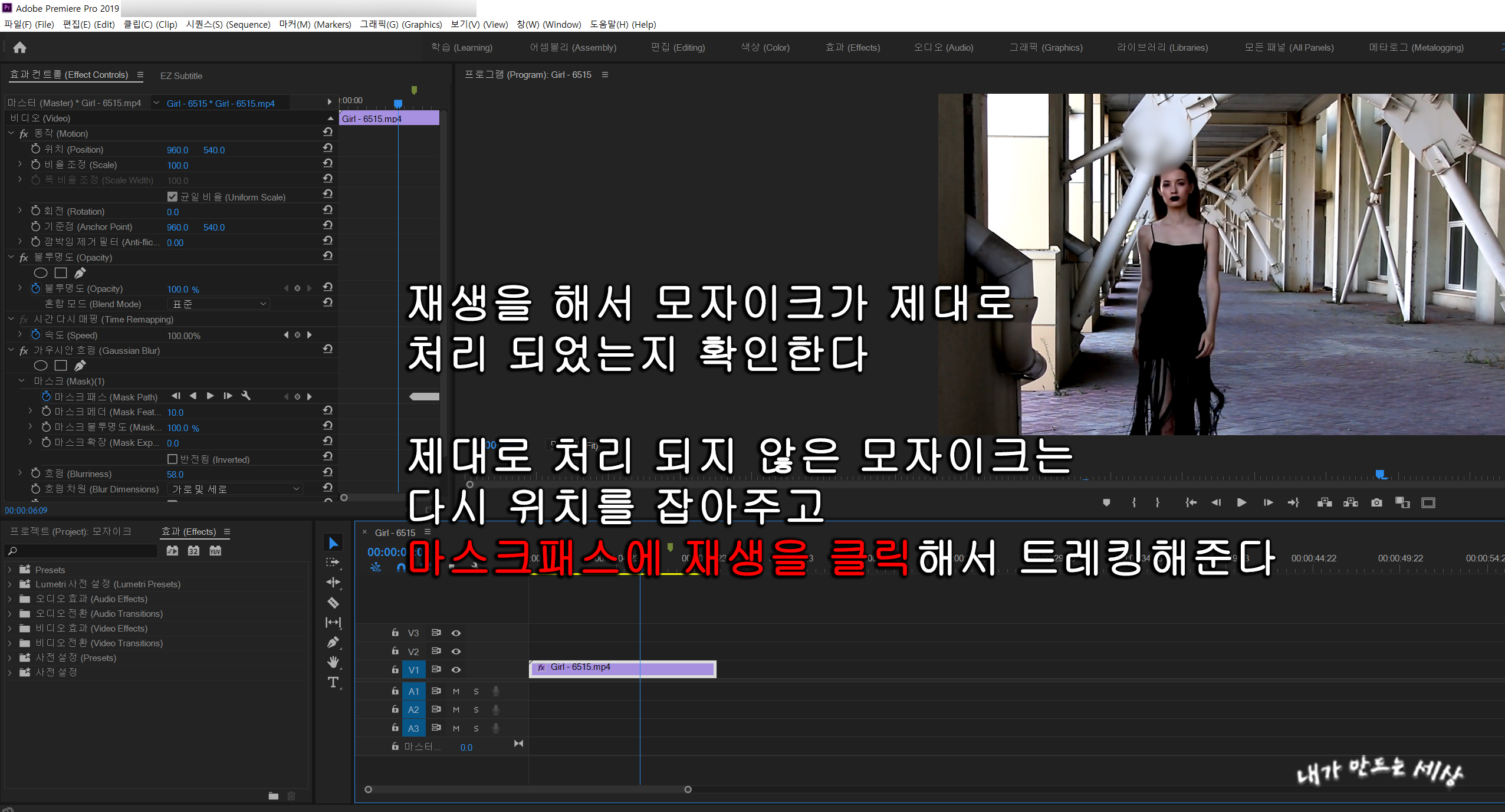Image resolution: width=1505 pixels, height=812 pixels.
Task: Open the Sequence menu
Action: point(228,24)
